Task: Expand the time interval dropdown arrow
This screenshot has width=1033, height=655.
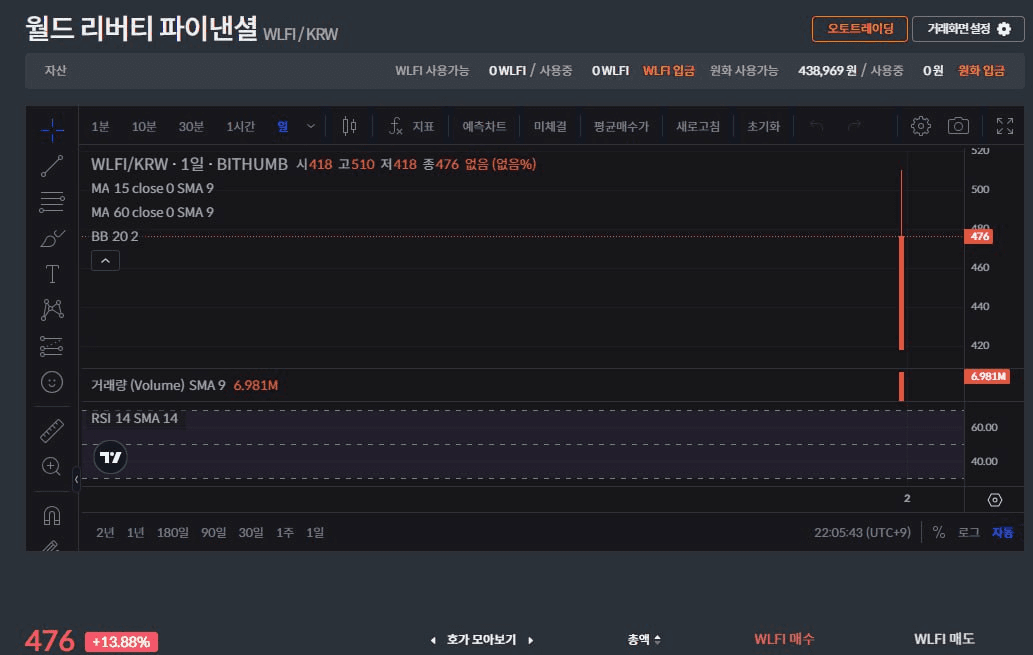Action: [x=311, y=126]
